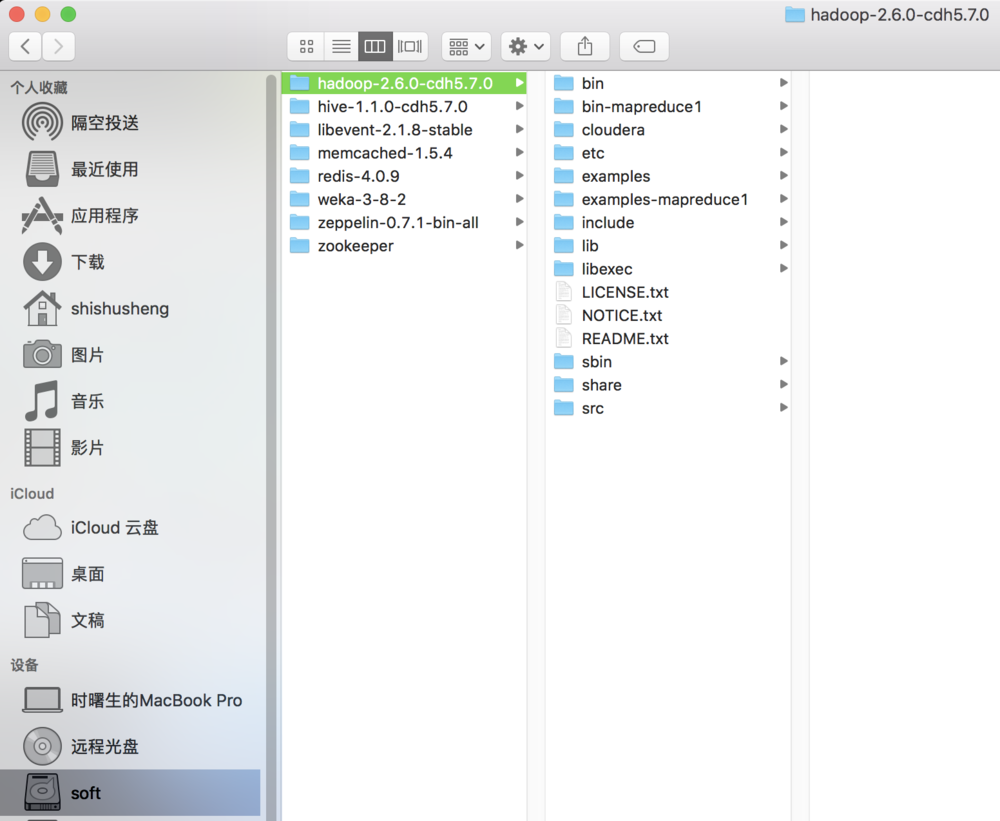The height and width of the screenshot is (821, 1000).
Task: Click the Edit Tags toolbar icon
Action: [644, 46]
